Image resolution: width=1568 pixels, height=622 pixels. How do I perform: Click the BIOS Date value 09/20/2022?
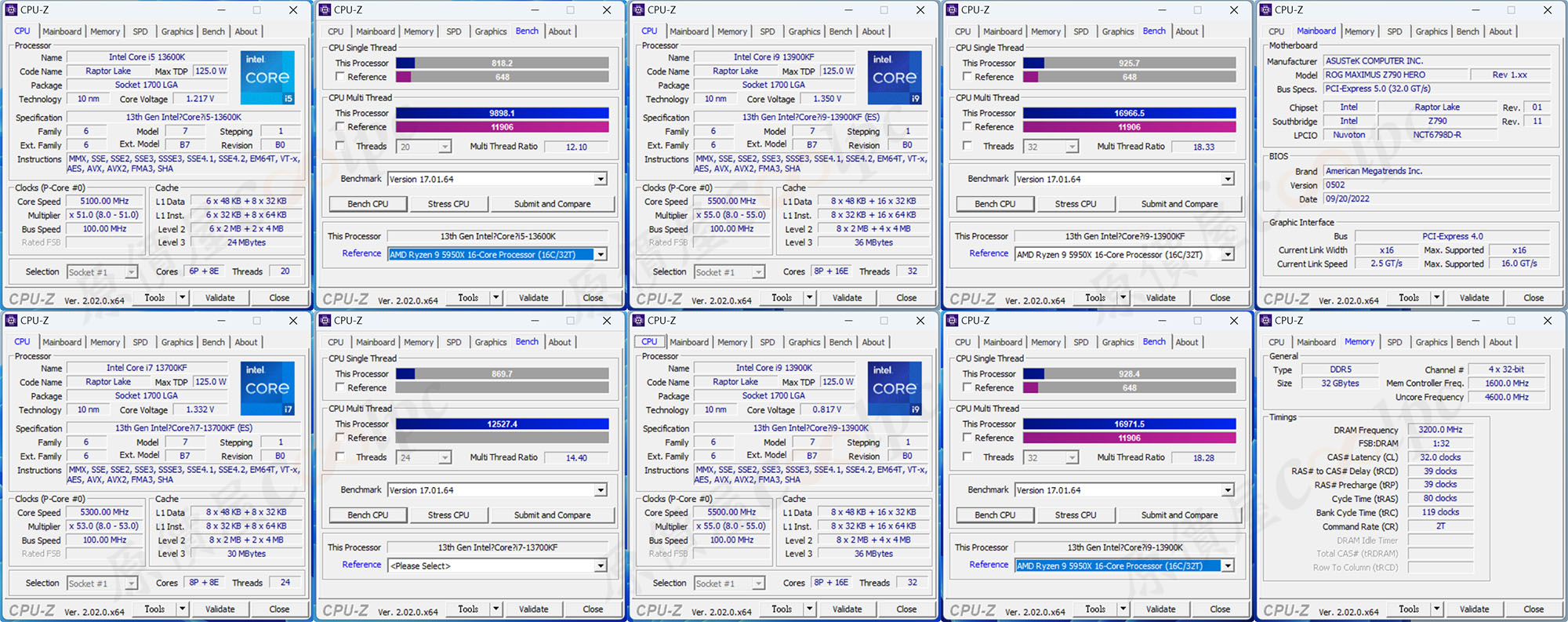coord(1436,198)
